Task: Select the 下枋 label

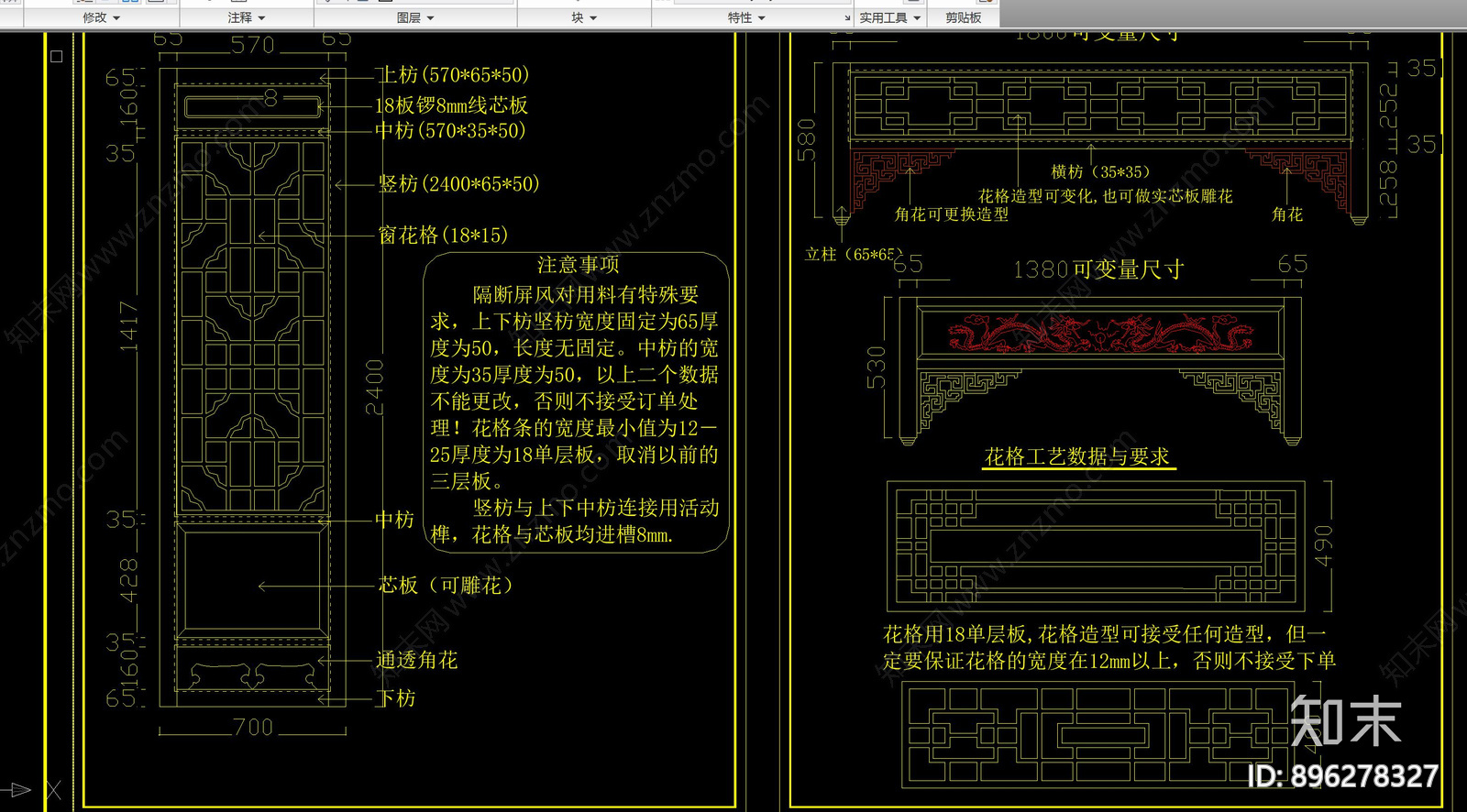Action: point(396,698)
